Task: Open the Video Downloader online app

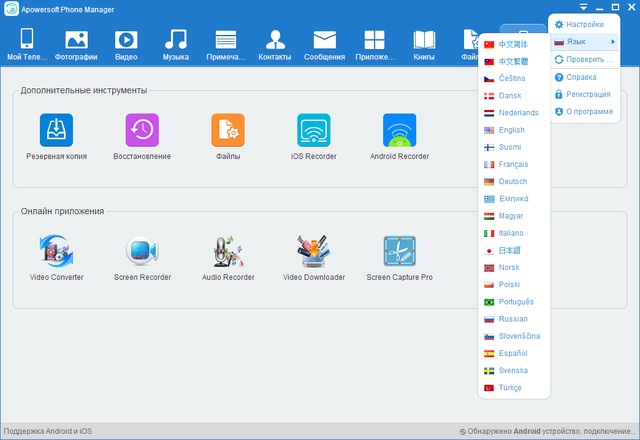Action: click(x=313, y=251)
